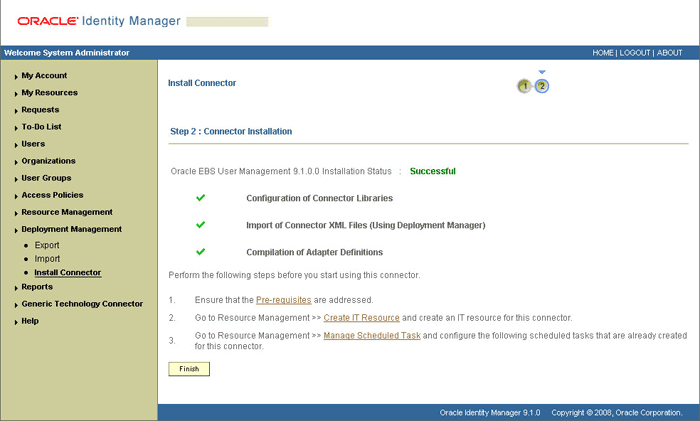Viewport: 700px width, 421px height.
Task: Expand the Help arrow
Action: coord(16,322)
